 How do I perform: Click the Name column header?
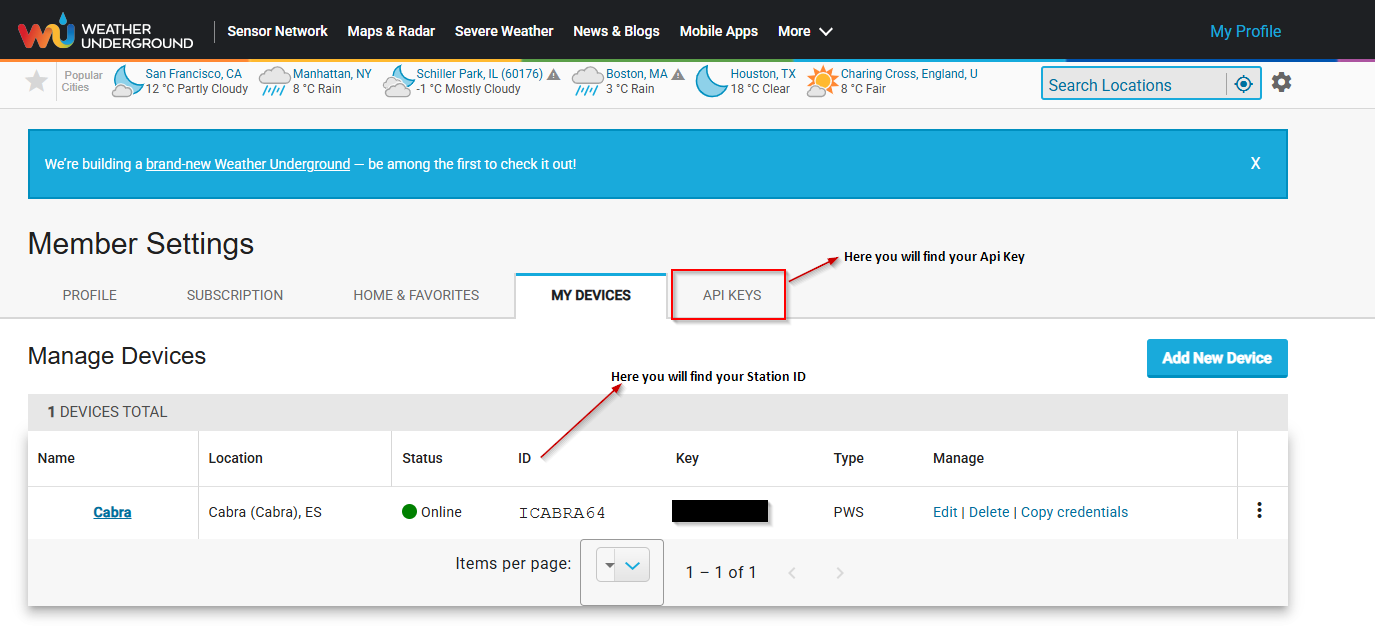(56, 458)
